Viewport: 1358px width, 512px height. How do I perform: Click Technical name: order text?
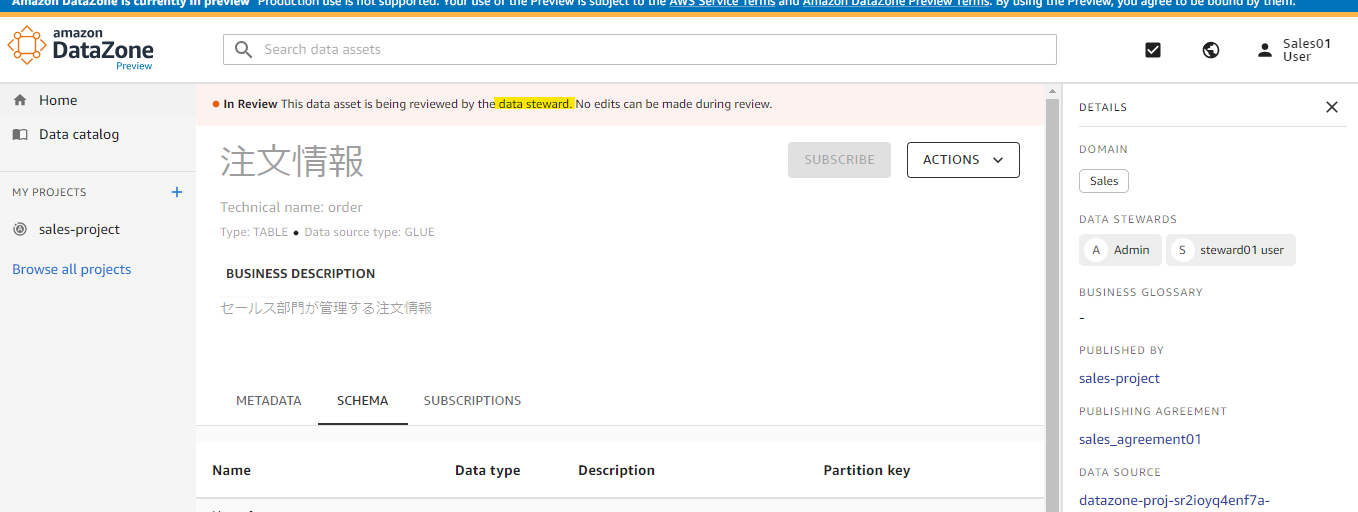[x=291, y=207]
